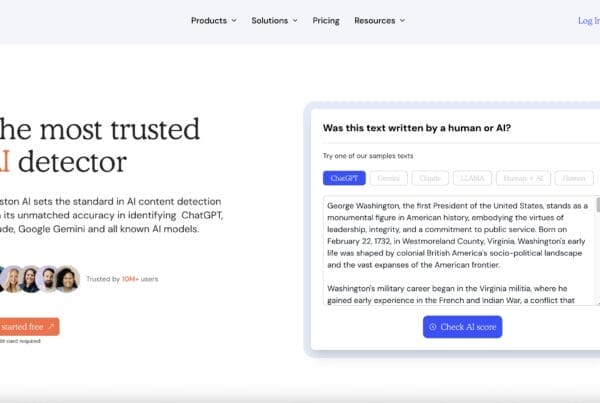The width and height of the screenshot is (600, 403).
Task: Click the bearded man's avatar
Action: (30, 279)
